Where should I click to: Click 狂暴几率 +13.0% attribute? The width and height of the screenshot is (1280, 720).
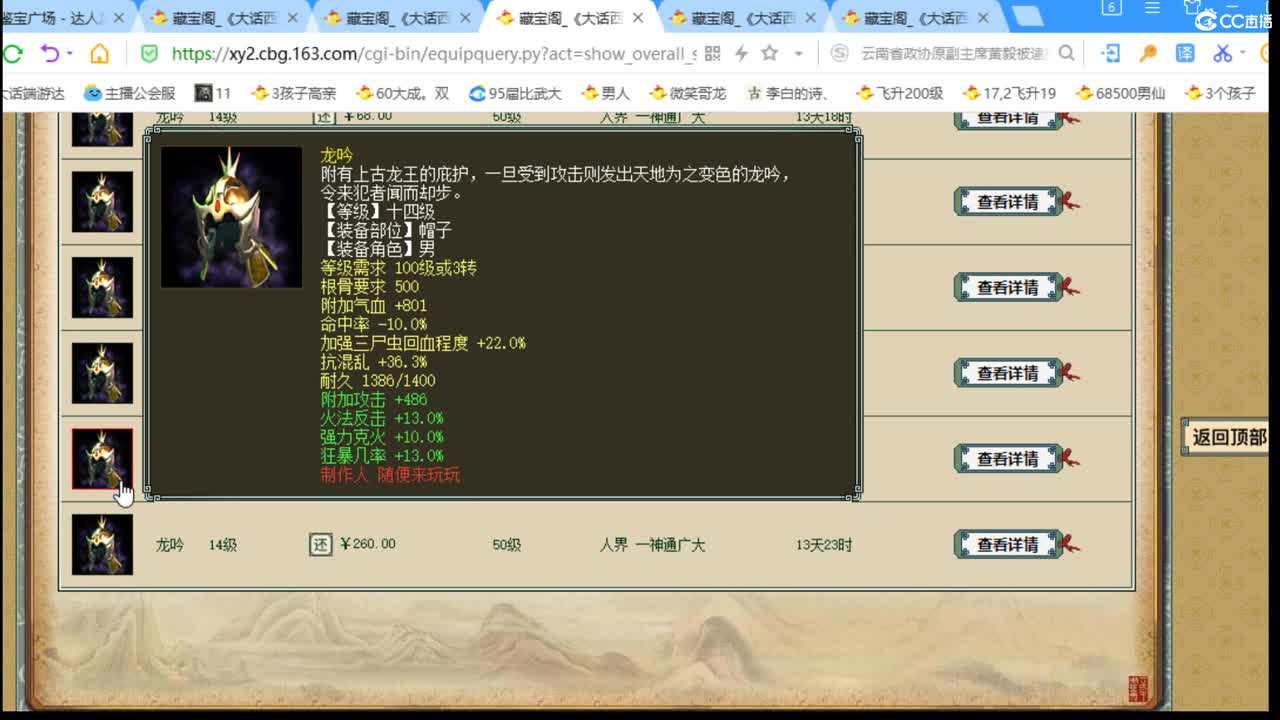[x=382, y=456]
